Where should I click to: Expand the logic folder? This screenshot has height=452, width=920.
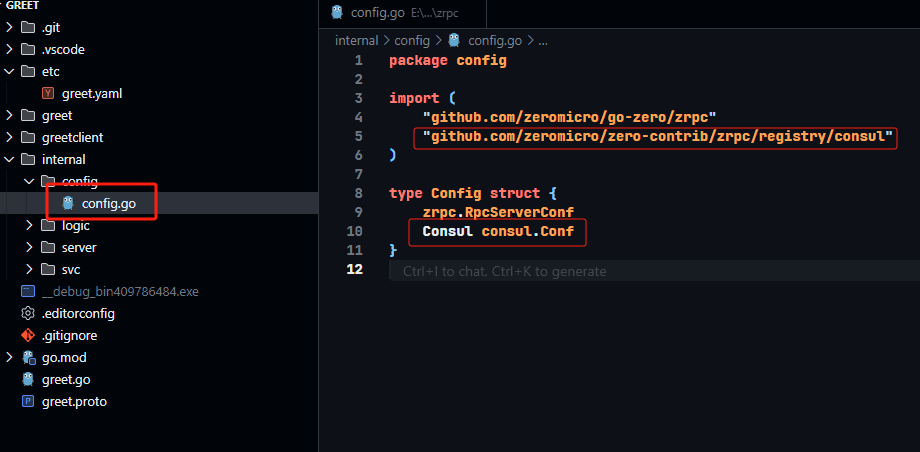click(x=29, y=225)
